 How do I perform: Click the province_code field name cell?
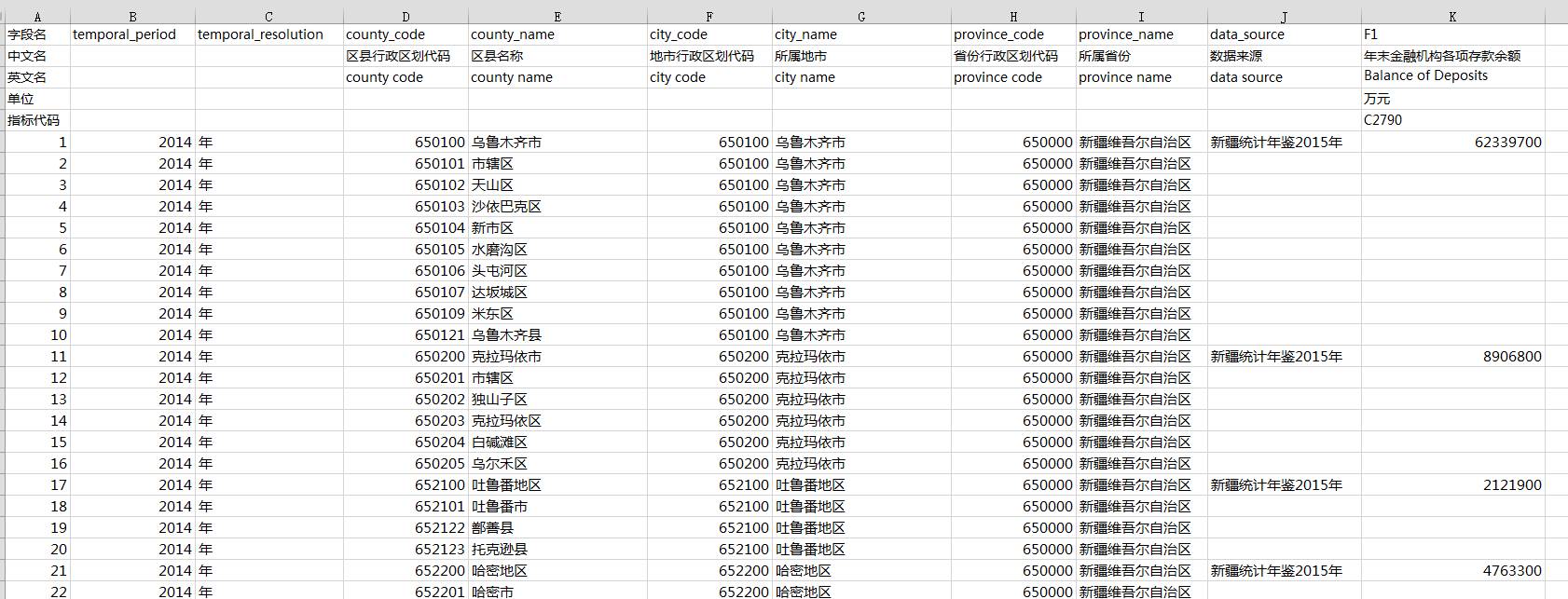click(x=1013, y=34)
